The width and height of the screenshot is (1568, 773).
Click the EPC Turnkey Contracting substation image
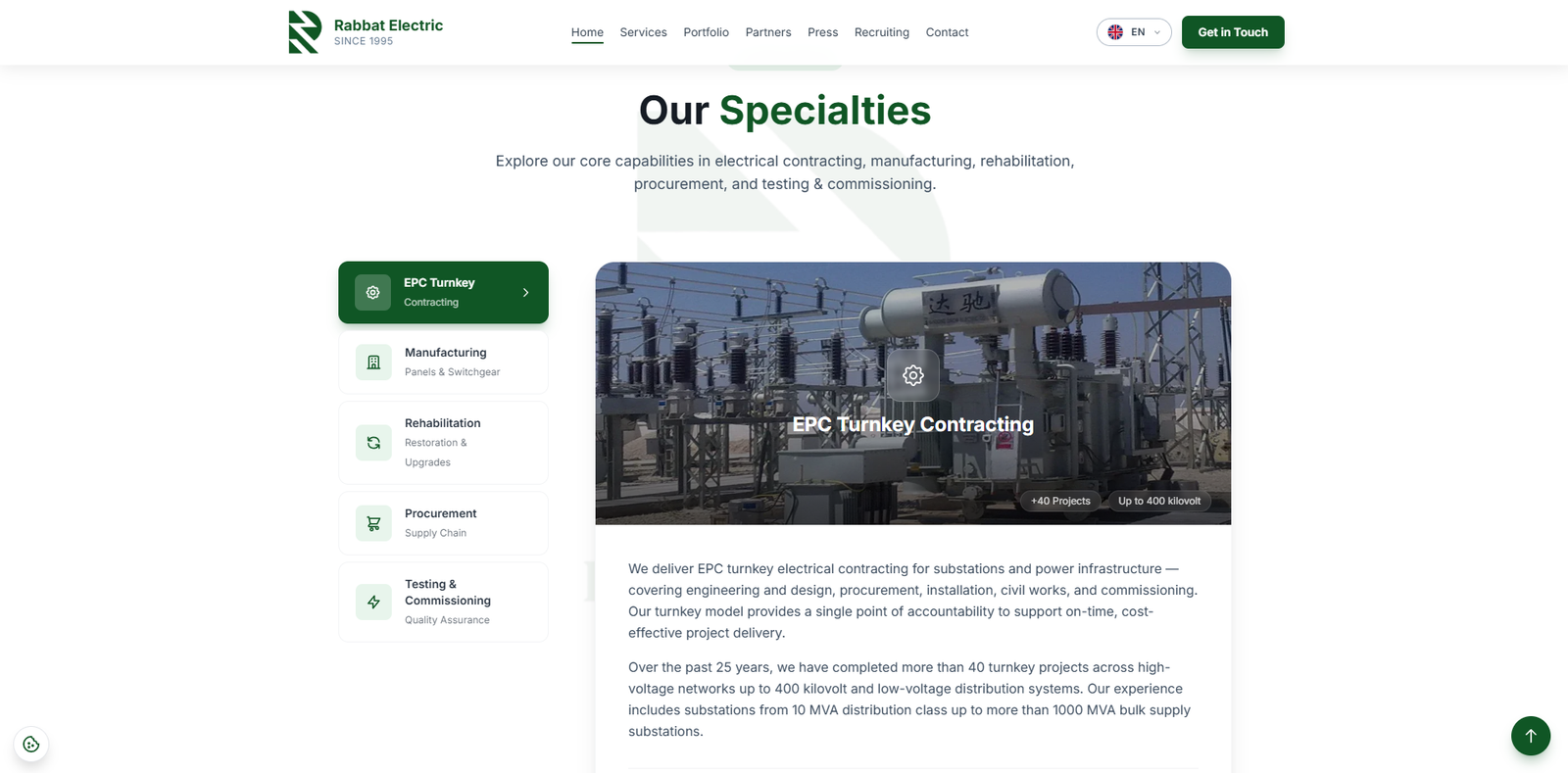click(x=913, y=393)
